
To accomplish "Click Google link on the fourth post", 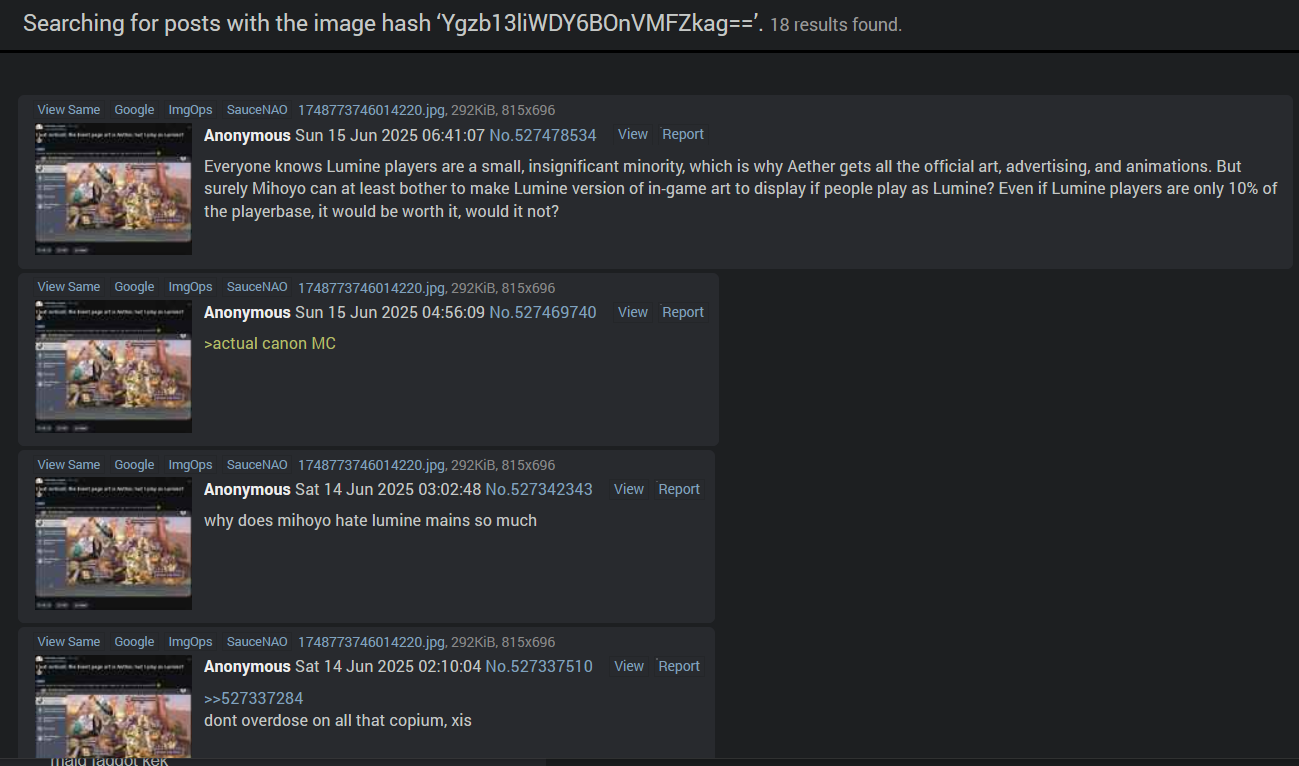I will coord(134,642).
